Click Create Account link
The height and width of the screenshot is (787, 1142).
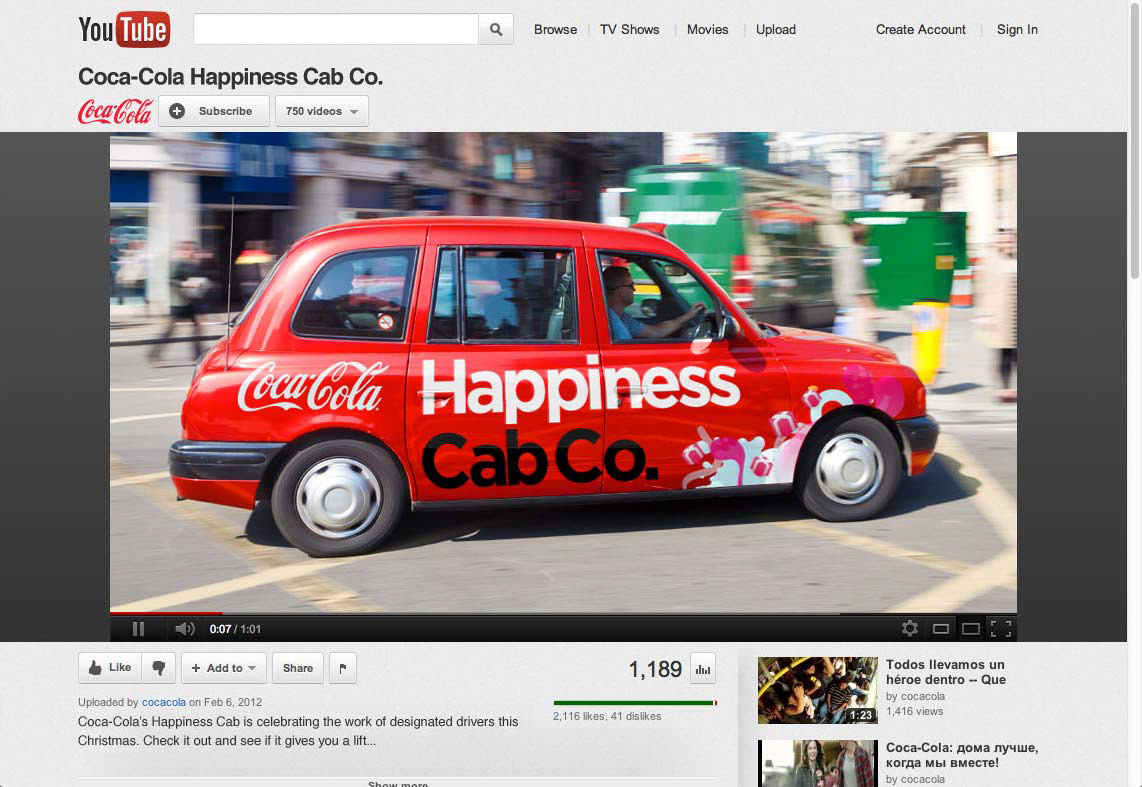[x=921, y=30]
